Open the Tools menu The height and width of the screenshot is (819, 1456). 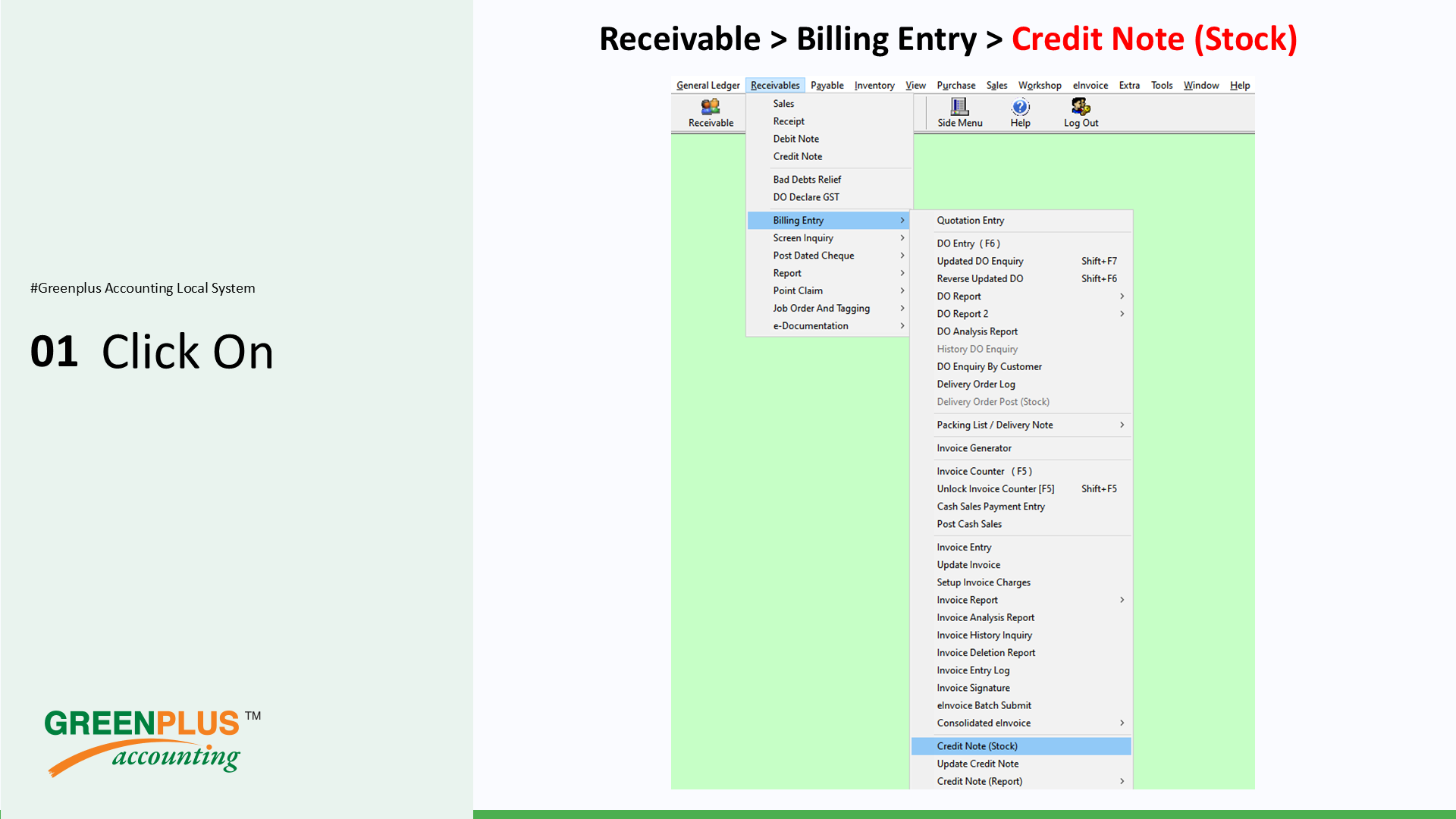tap(1162, 85)
